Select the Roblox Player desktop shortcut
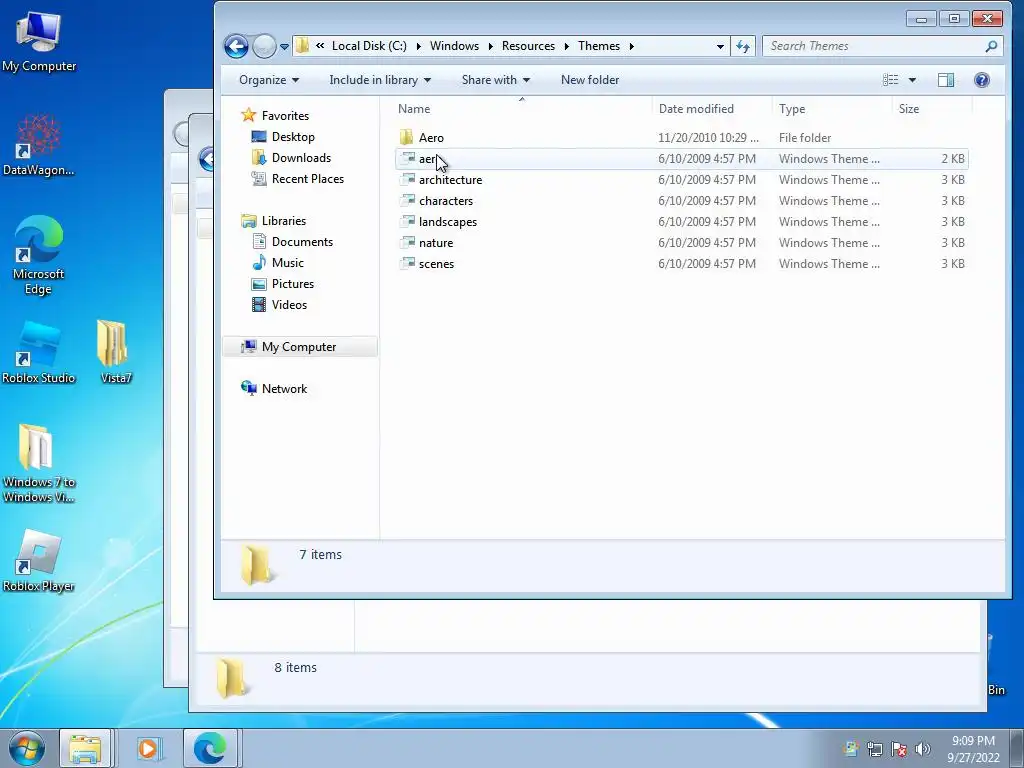 [39, 562]
